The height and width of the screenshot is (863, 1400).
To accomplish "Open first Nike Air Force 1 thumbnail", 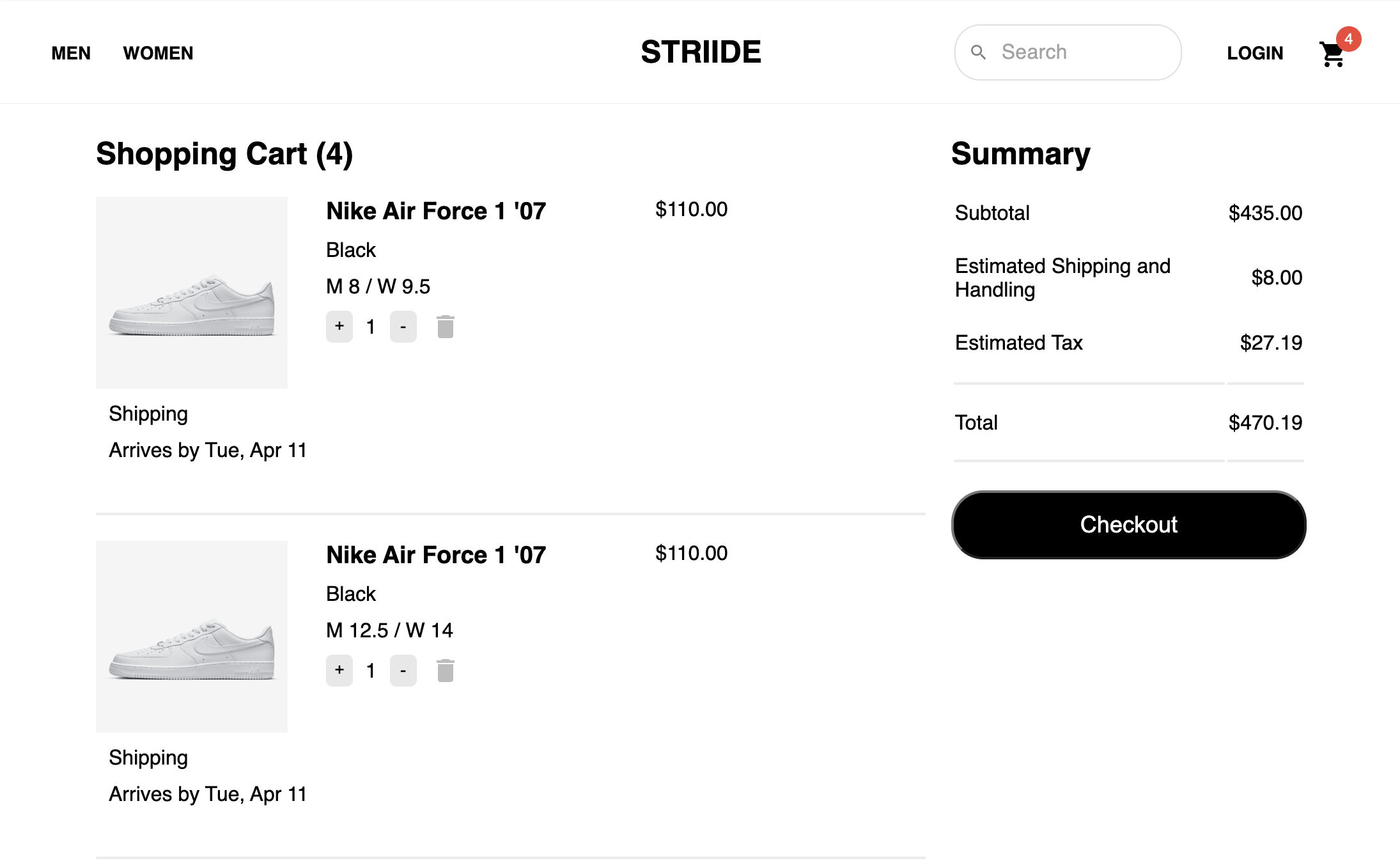I will tap(192, 293).
